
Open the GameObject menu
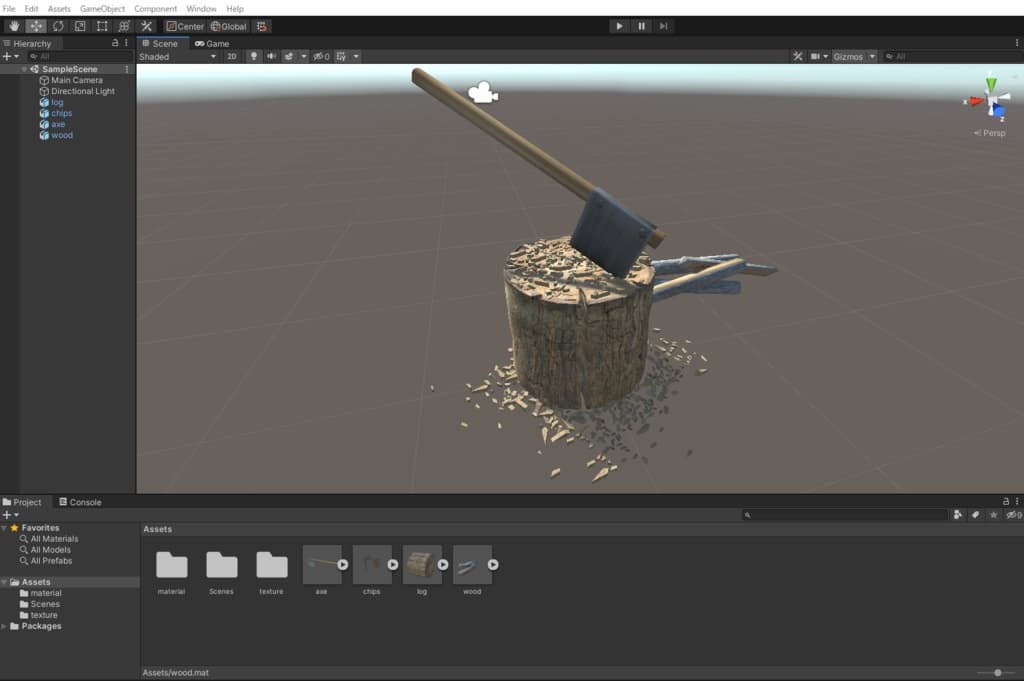coord(102,8)
